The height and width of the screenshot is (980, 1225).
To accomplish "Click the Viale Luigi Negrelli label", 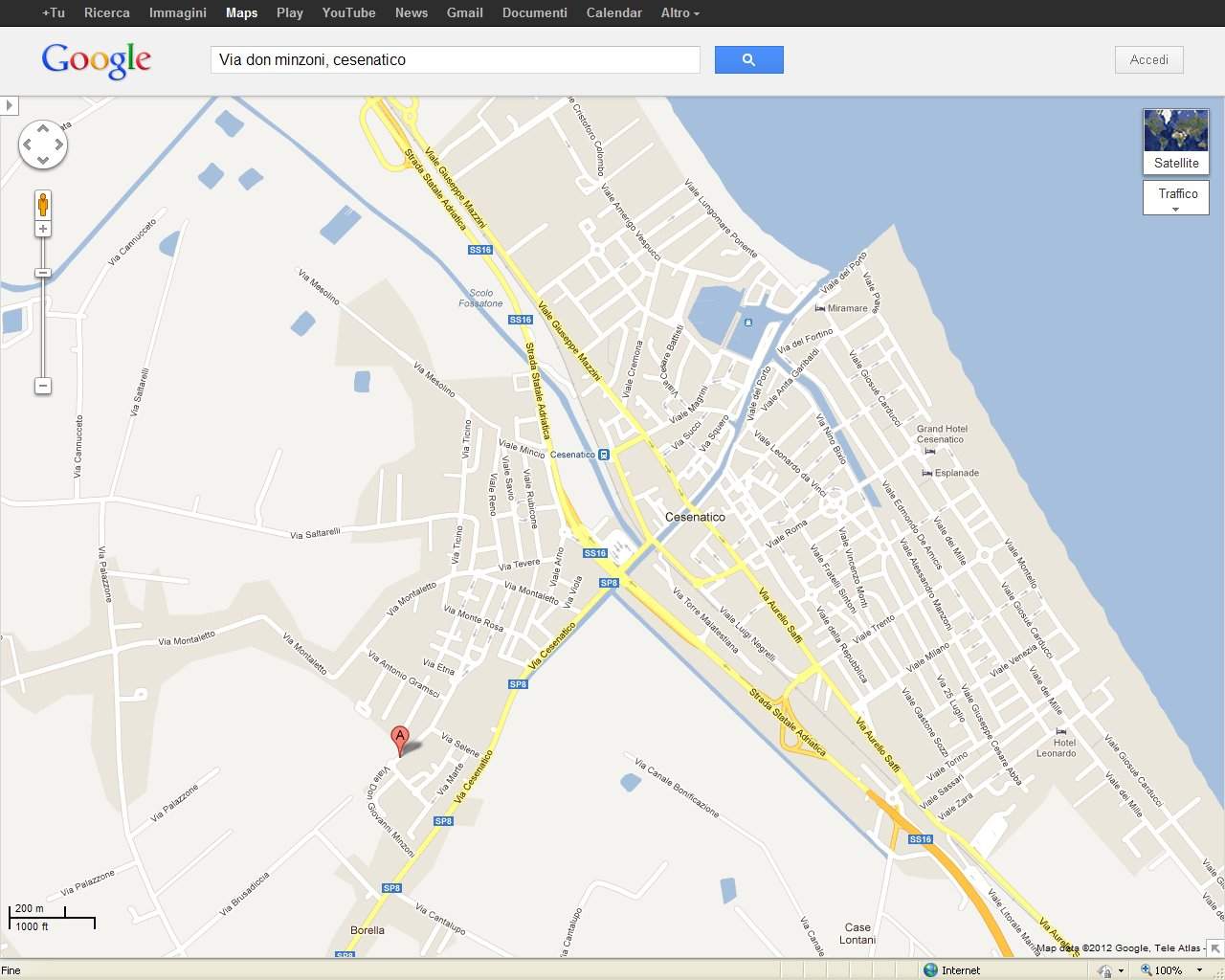I will pos(747,634).
